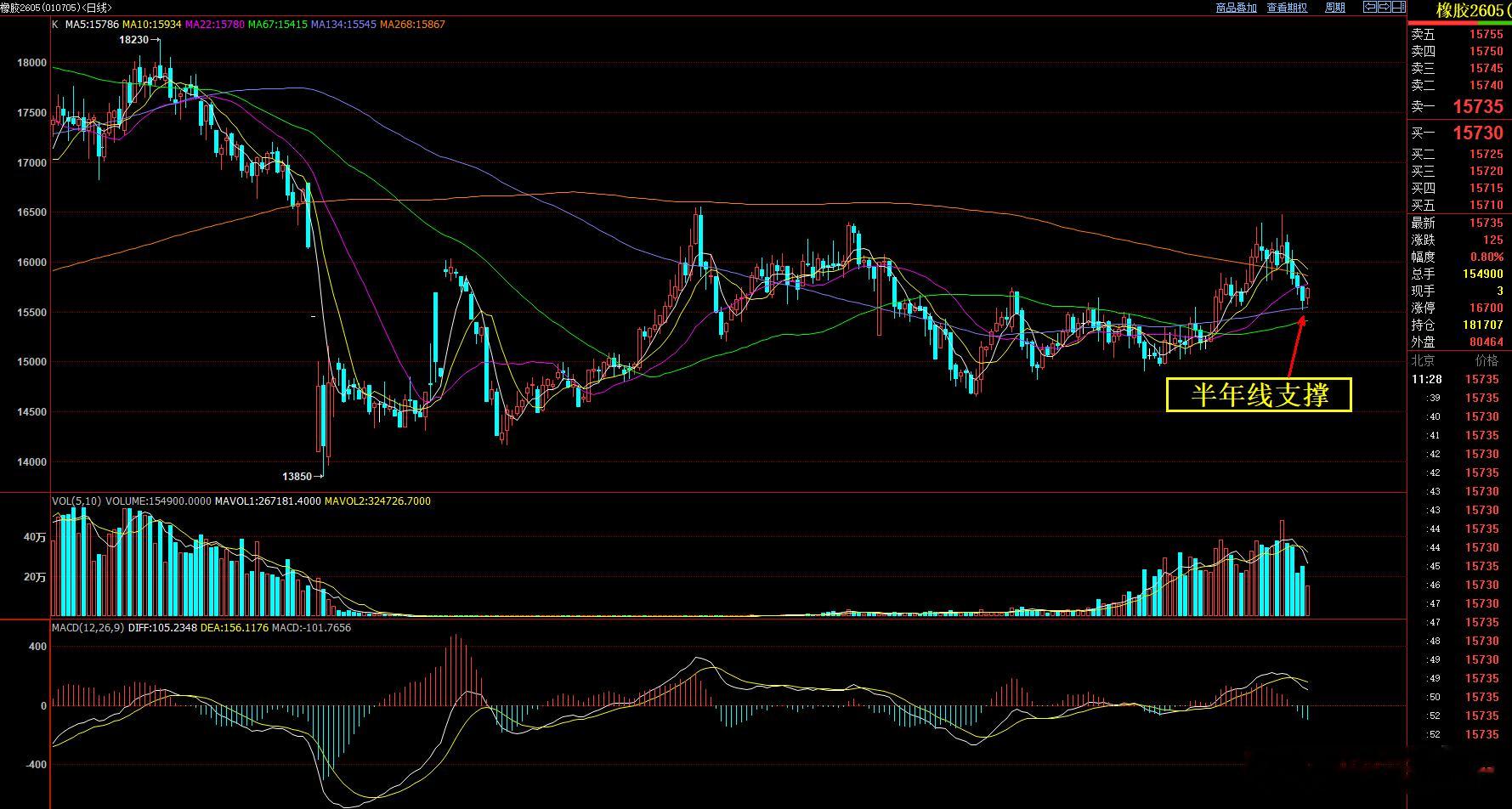The image size is (1512, 809).
Task: Select the yellow 橡胶2605 quote panel header
Action: [x=1474, y=10]
